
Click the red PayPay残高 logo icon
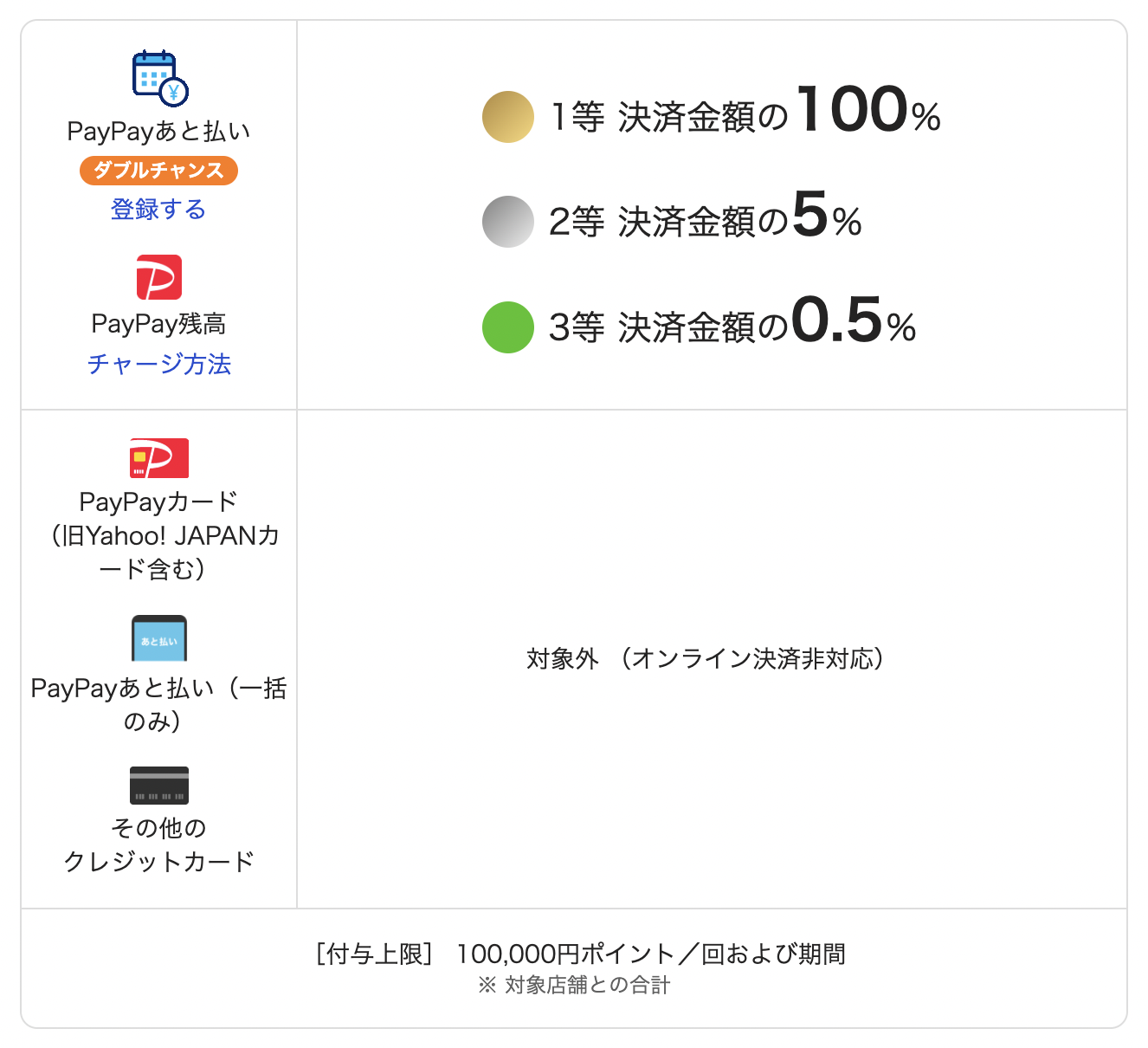[x=159, y=277]
